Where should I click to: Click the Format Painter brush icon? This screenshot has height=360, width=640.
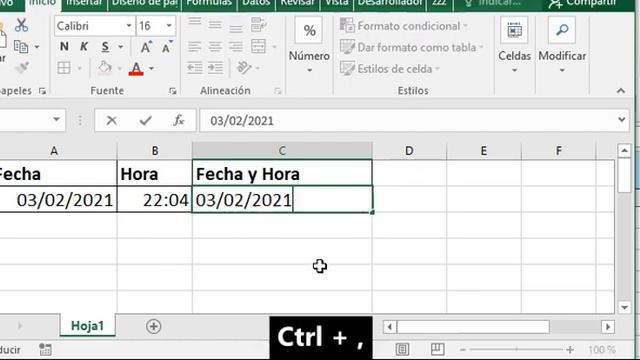[x=22, y=67]
